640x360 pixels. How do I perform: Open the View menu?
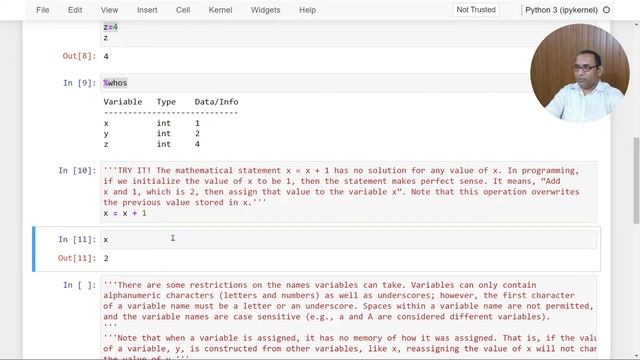click(109, 10)
